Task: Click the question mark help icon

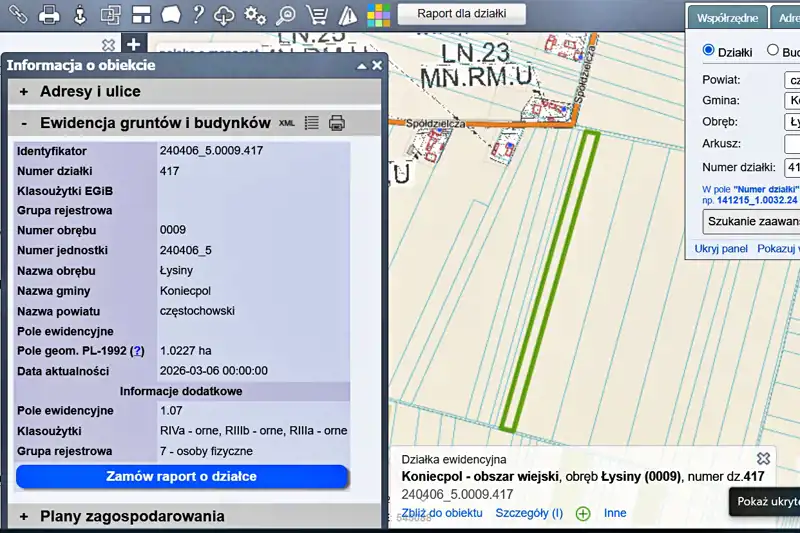Action: point(198,15)
